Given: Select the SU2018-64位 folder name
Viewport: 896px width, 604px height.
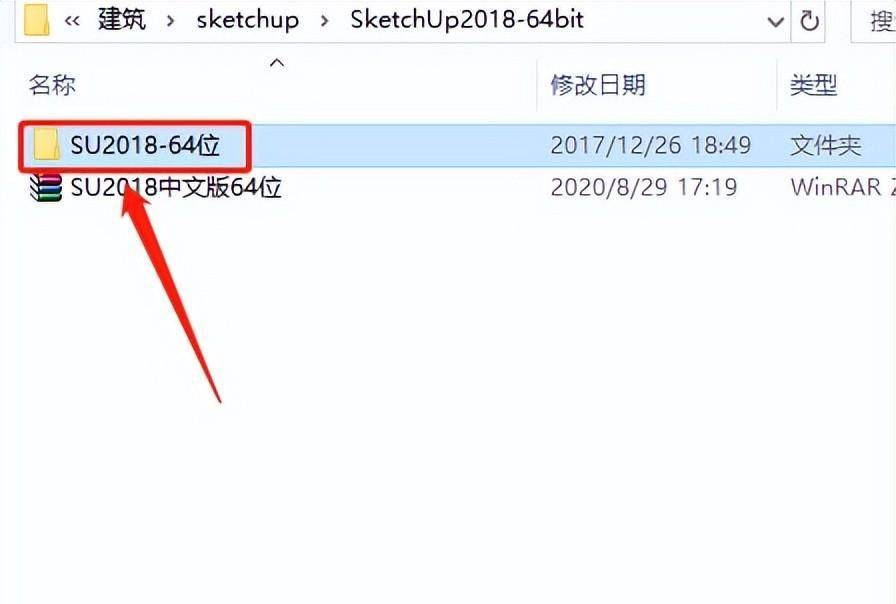Looking at the screenshot, I should coord(145,145).
